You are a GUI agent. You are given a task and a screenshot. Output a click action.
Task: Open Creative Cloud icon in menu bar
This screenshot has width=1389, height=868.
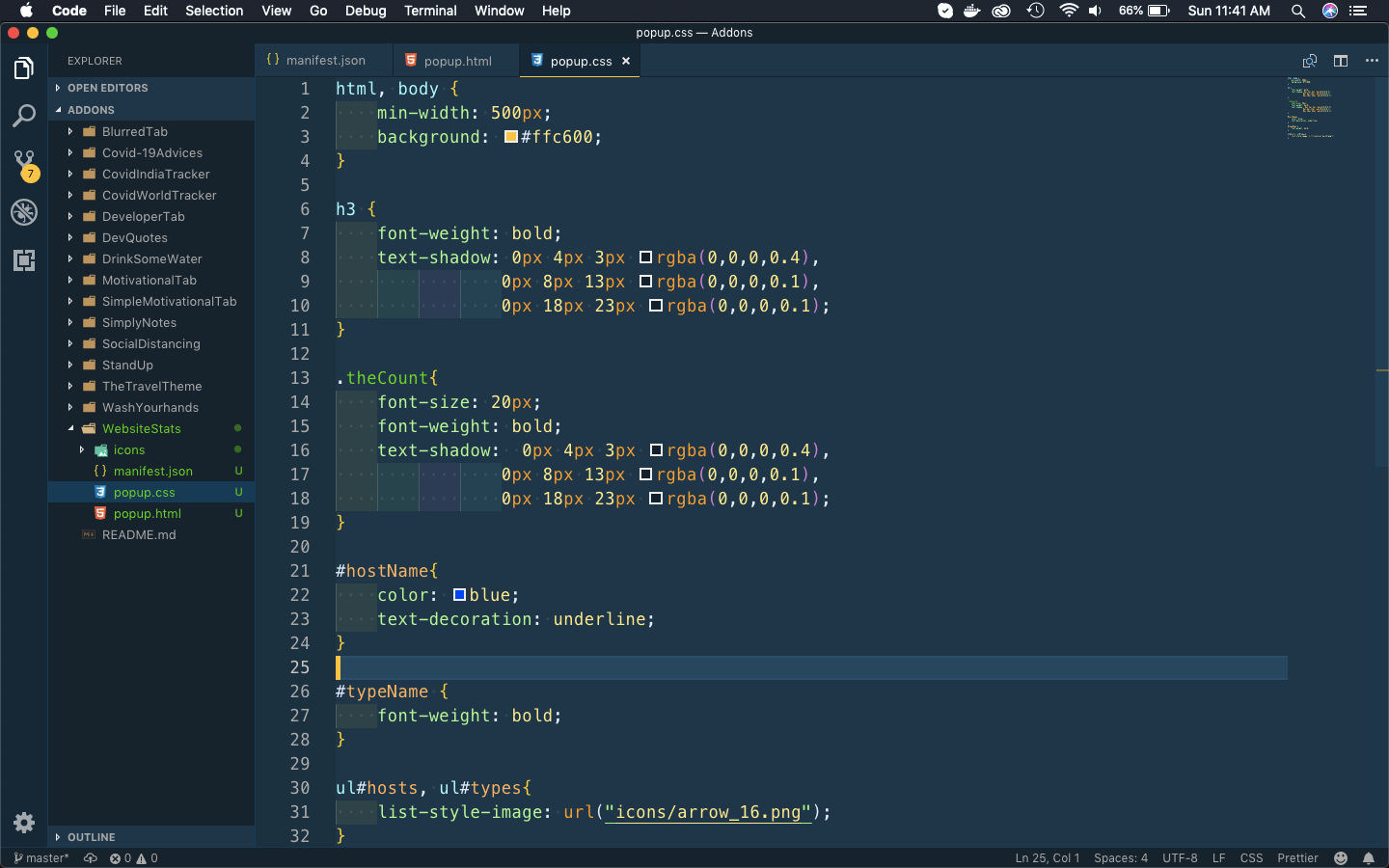(1001, 11)
